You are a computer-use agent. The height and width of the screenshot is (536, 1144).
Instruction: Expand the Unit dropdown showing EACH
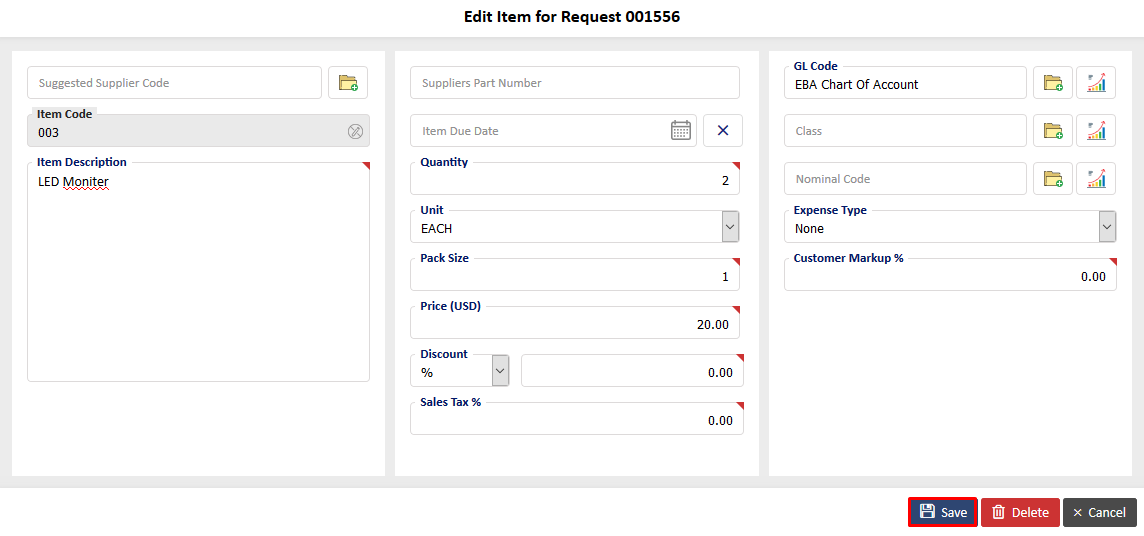coord(730,227)
